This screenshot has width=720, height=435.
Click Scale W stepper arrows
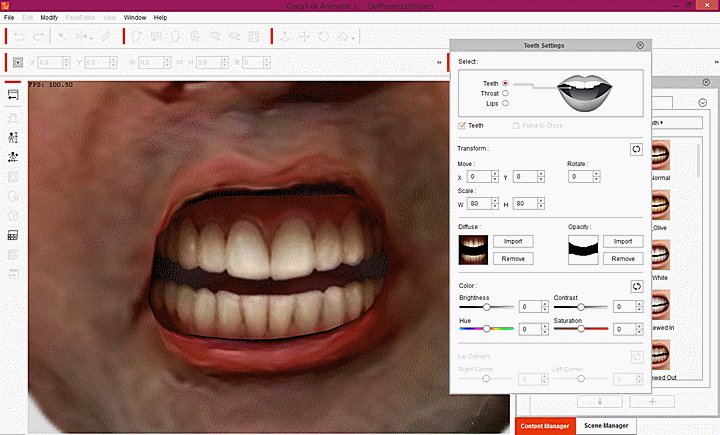click(495, 203)
